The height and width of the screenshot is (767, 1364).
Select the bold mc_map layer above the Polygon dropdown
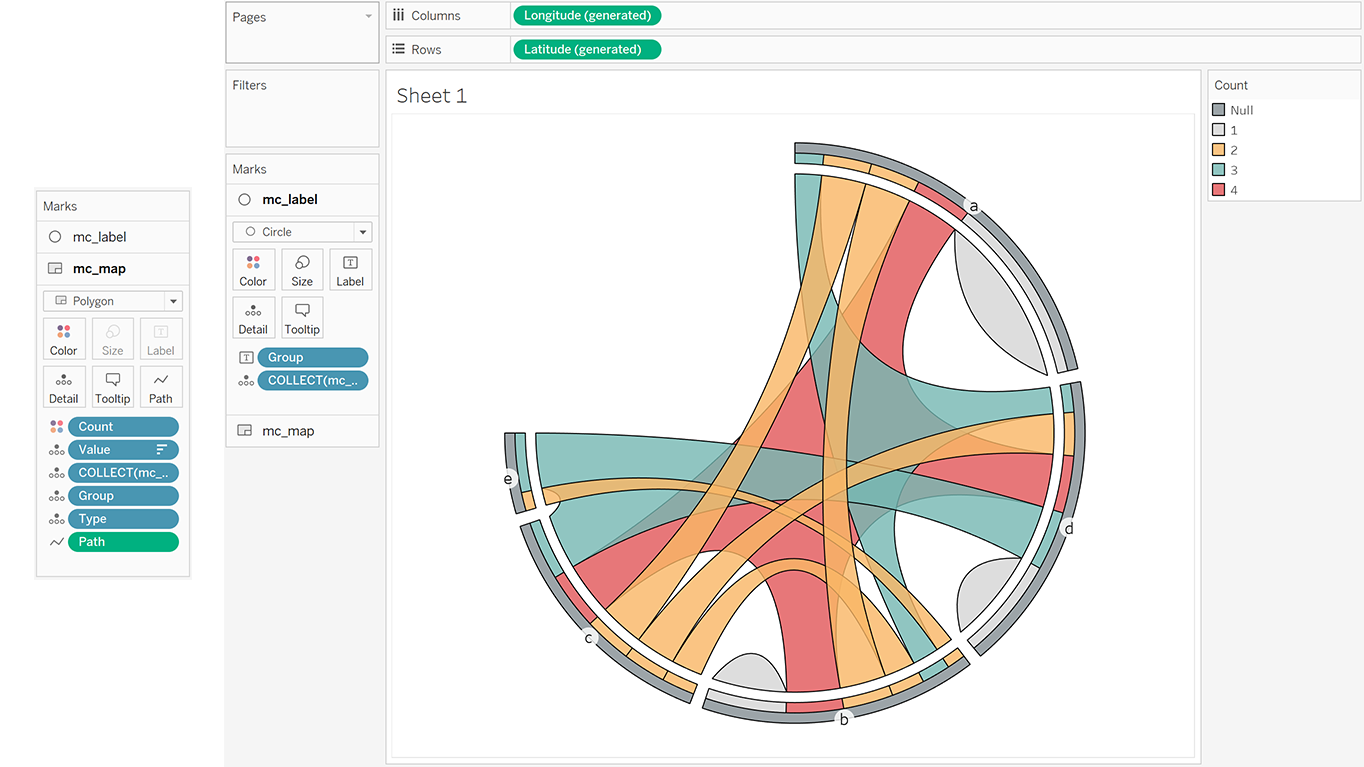[x=99, y=268]
